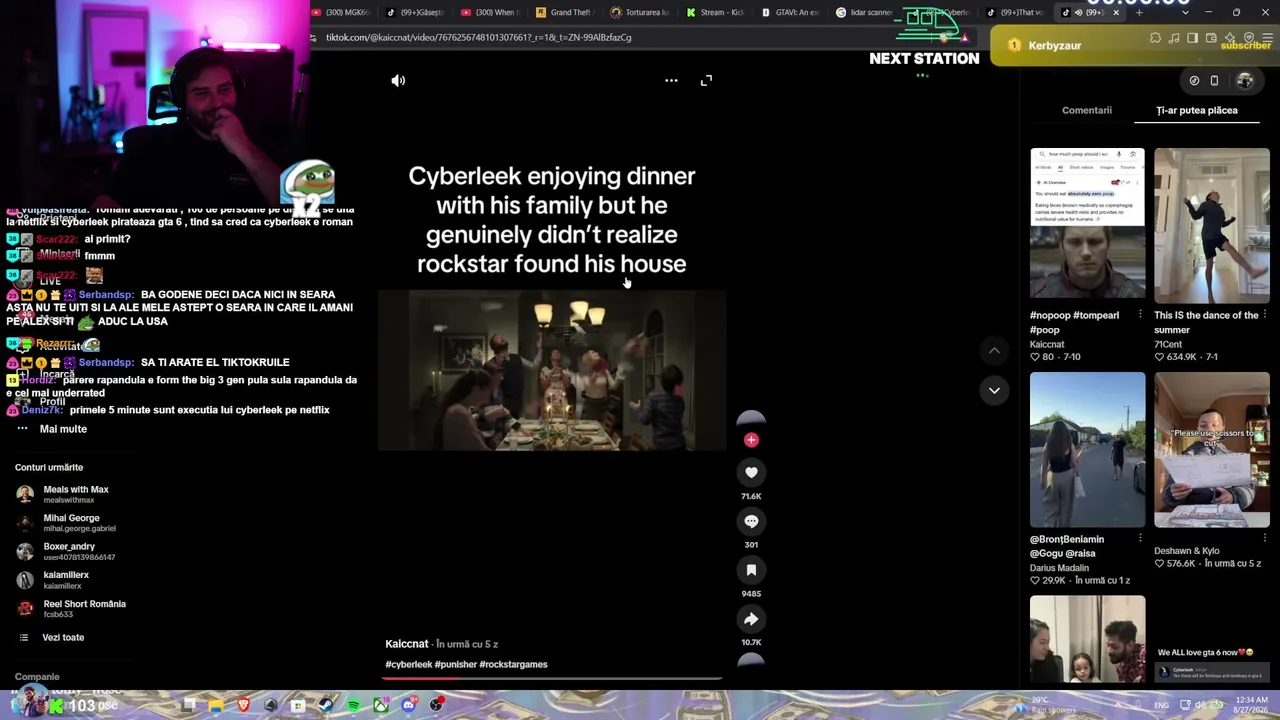Share the video using the arrow icon
Viewport: 1280px width, 720px height.
pos(751,619)
